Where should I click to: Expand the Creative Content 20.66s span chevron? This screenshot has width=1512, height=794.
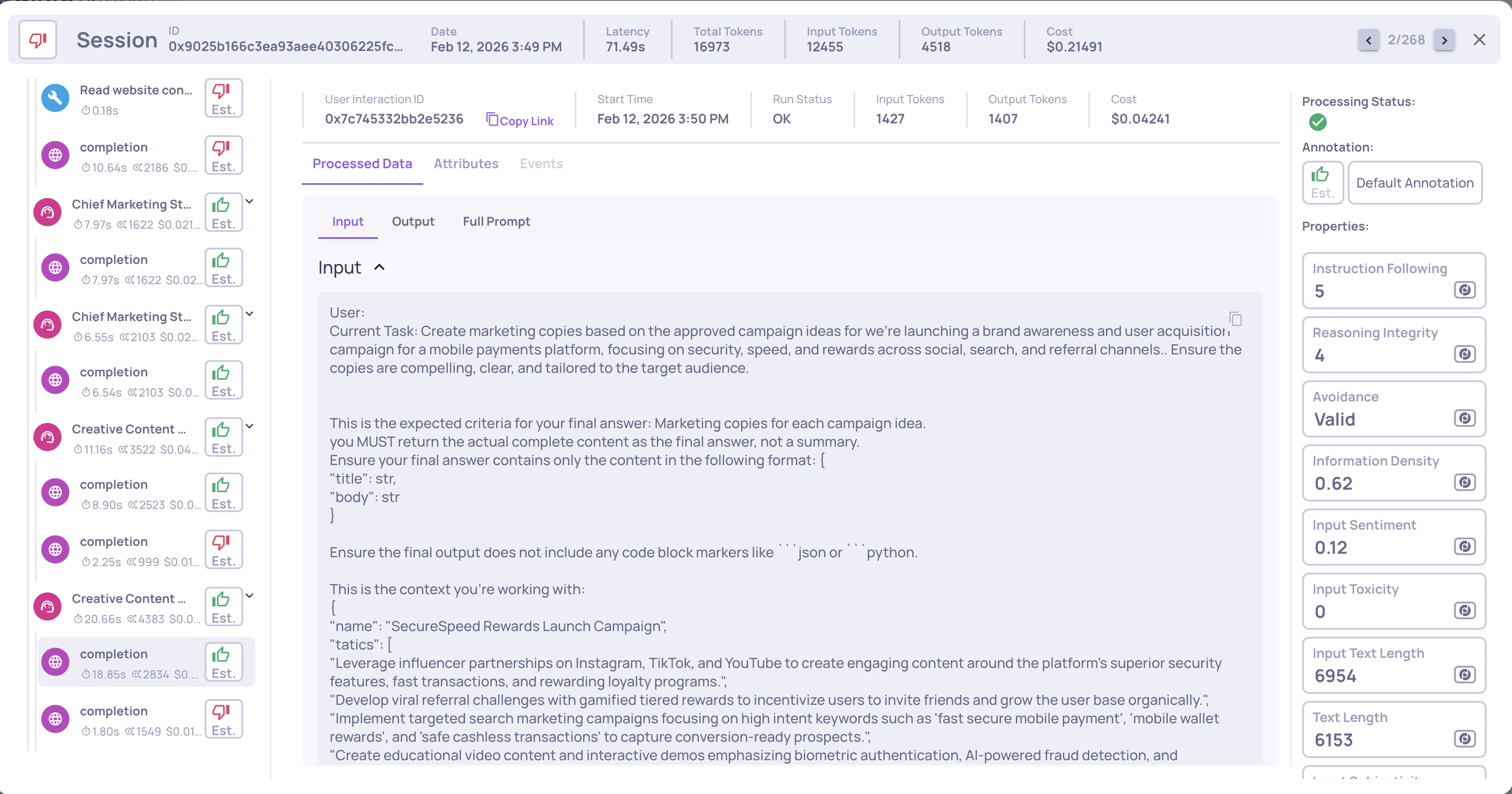(x=249, y=595)
